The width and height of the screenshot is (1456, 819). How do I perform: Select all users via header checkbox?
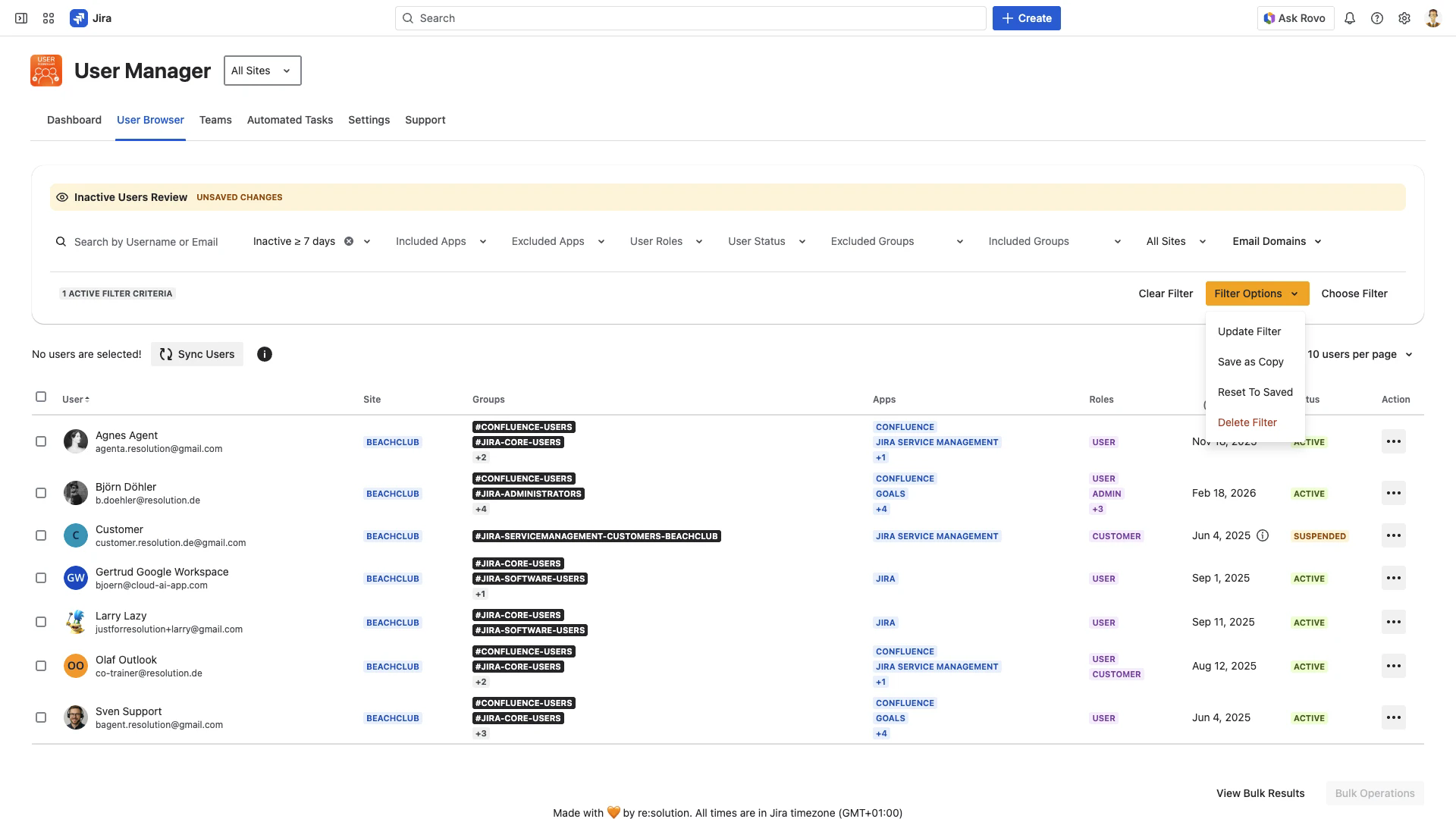[41, 397]
